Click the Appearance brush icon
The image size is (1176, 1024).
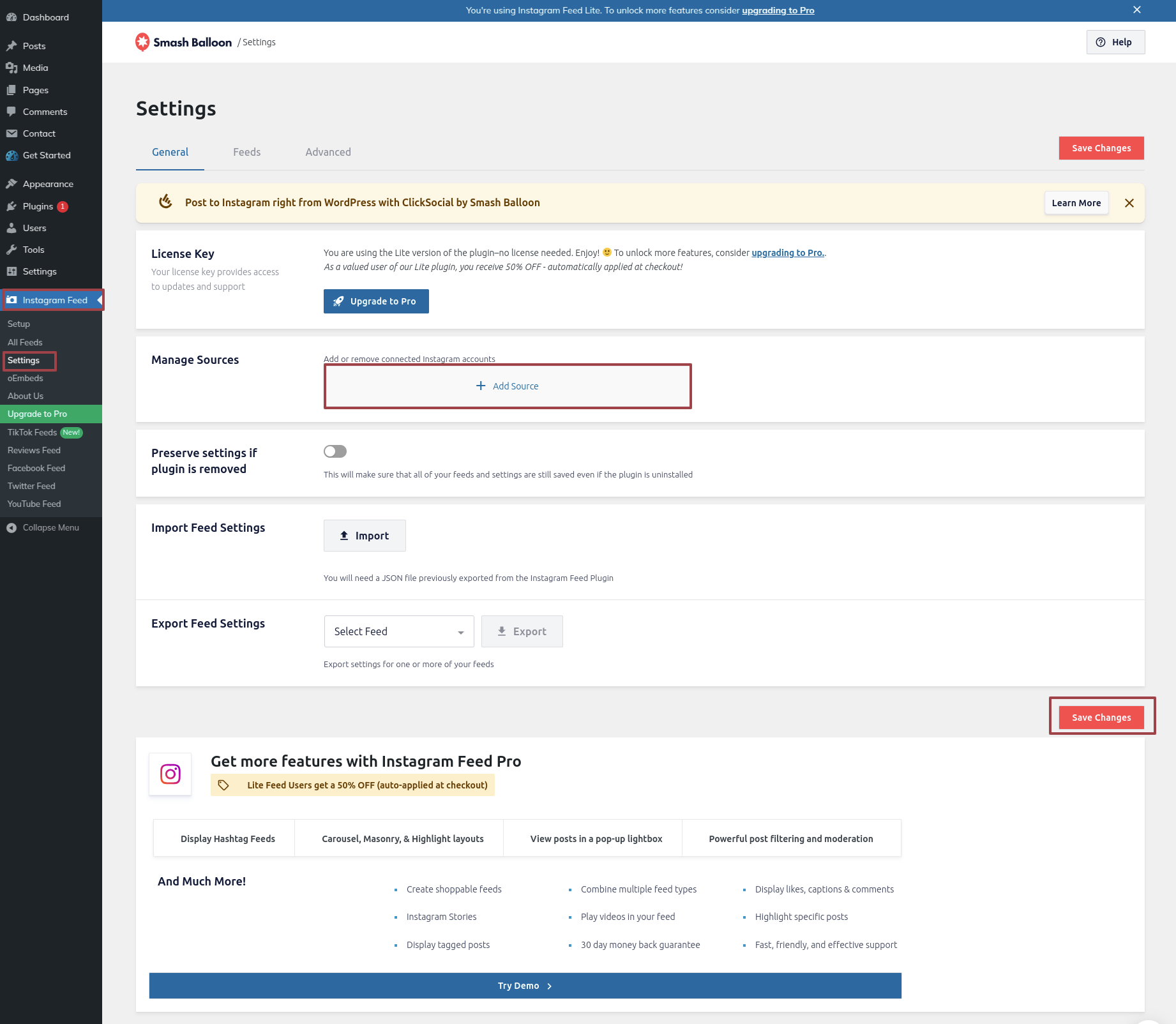[x=11, y=184]
